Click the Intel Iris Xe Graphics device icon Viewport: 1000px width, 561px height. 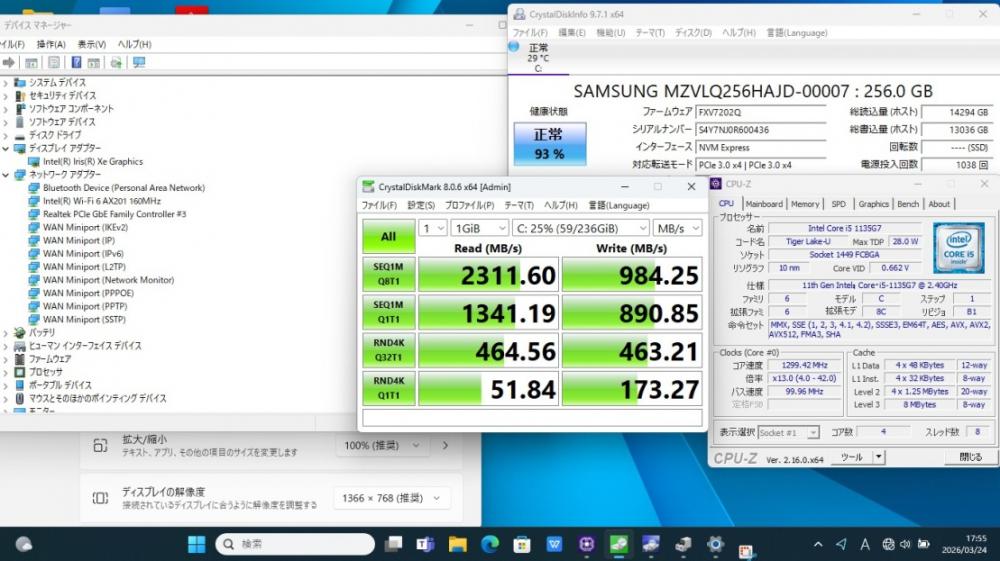34,161
